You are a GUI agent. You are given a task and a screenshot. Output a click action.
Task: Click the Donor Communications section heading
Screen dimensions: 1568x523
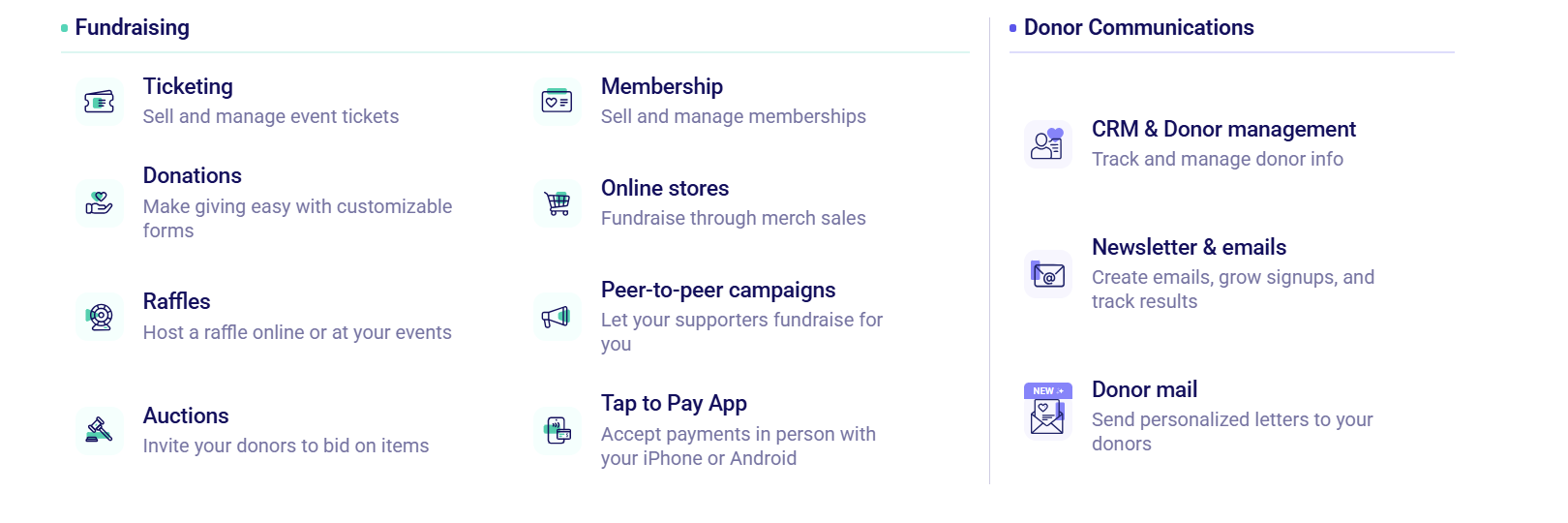(x=1138, y=27)
